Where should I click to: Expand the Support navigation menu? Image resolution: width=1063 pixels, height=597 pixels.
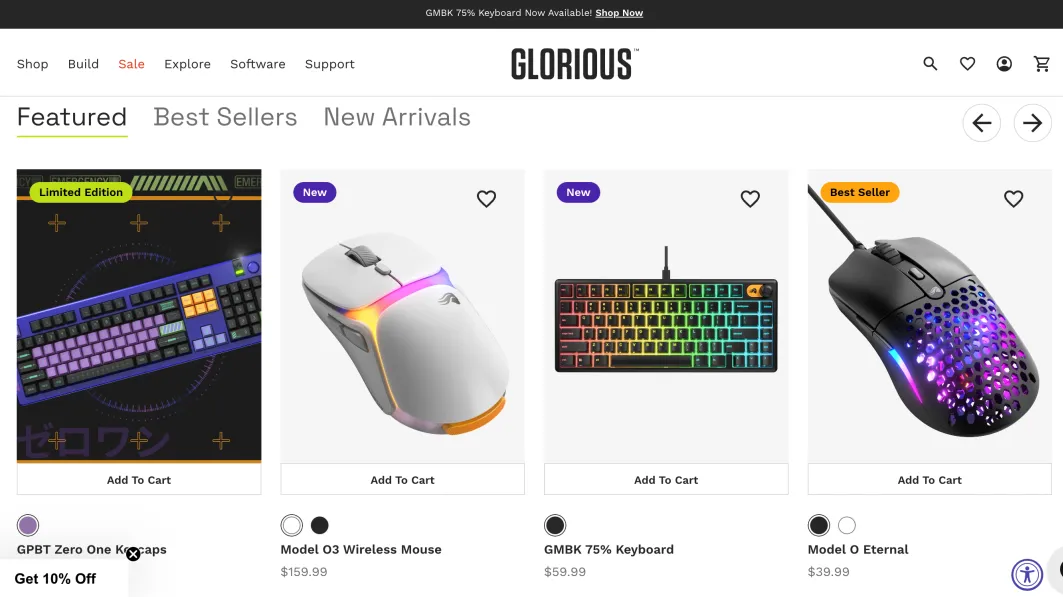pyautogui.click(x=329, y=64)
